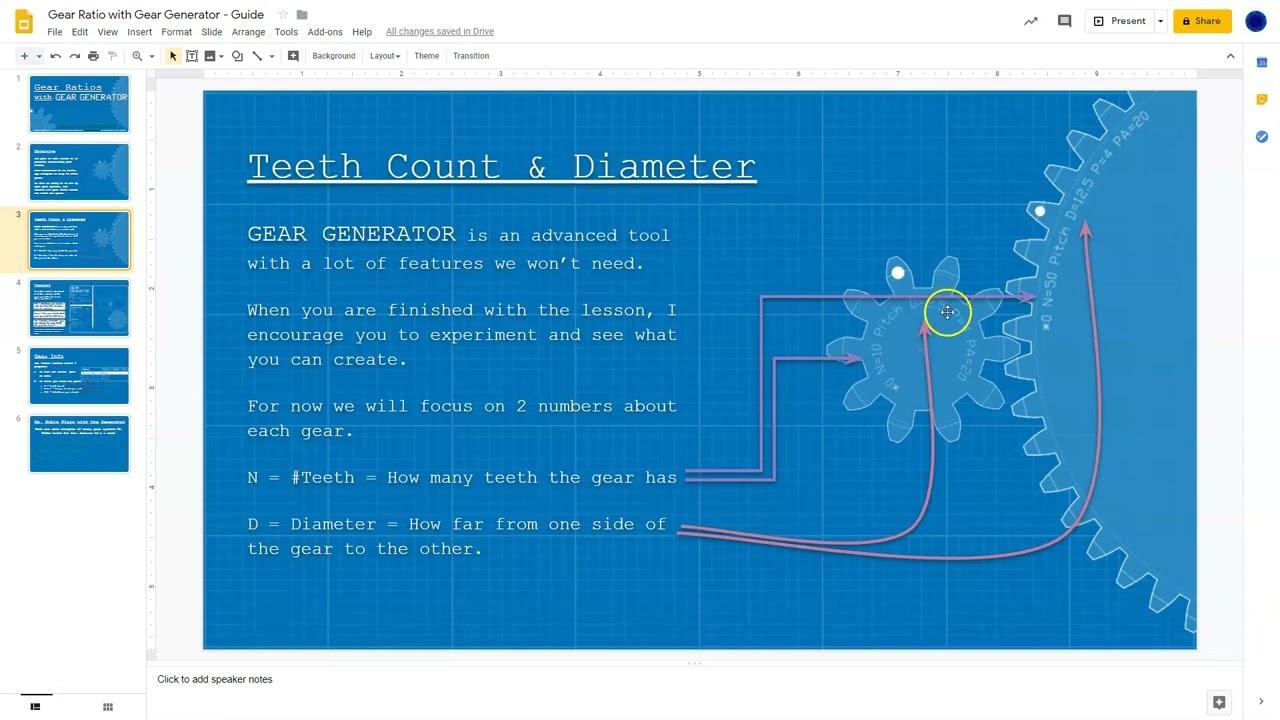Image resolution: width=1280 pixels, height=720 pixels.
Task: Click the 'D = Diameter' paragraph text
Action: click(457, 537)
